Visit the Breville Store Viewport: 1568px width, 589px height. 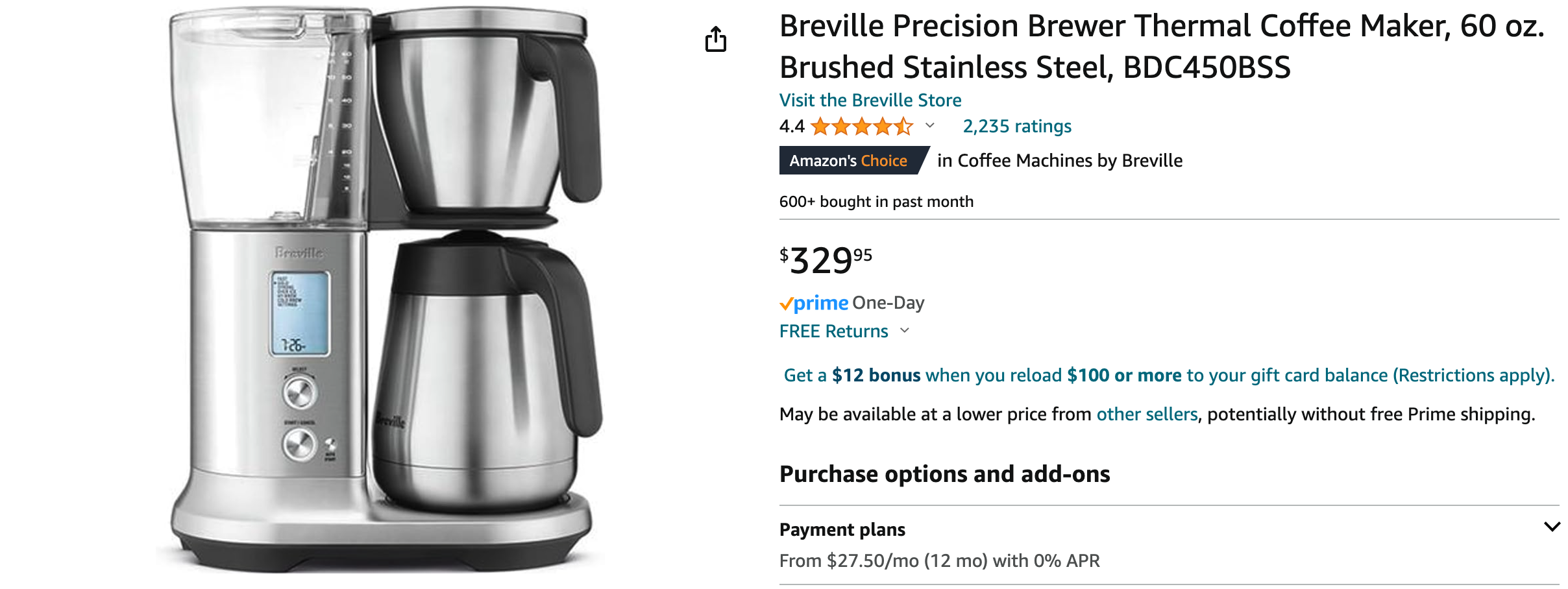(x=872, y=100)
